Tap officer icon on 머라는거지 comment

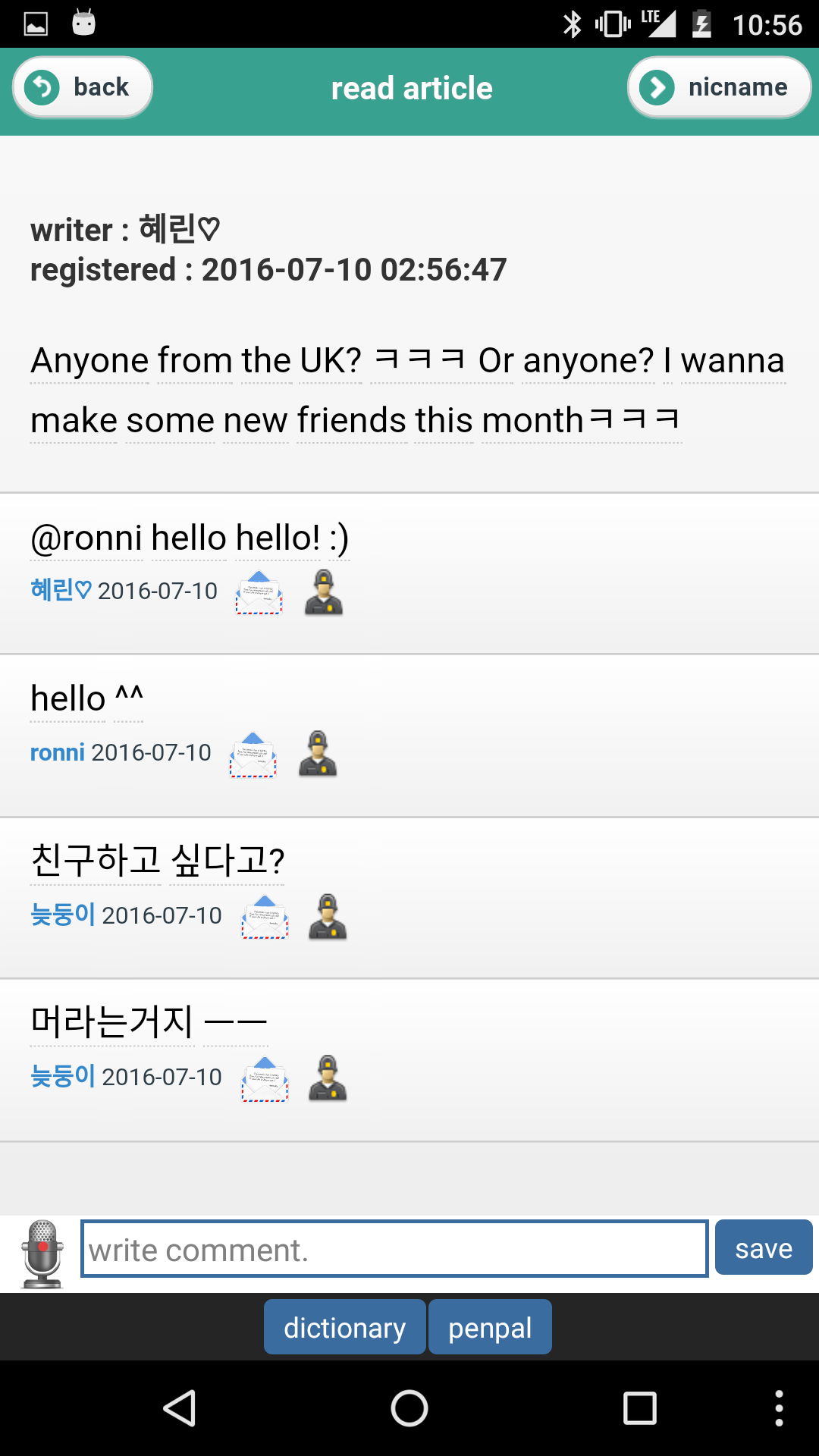[x=328, y=1078]
